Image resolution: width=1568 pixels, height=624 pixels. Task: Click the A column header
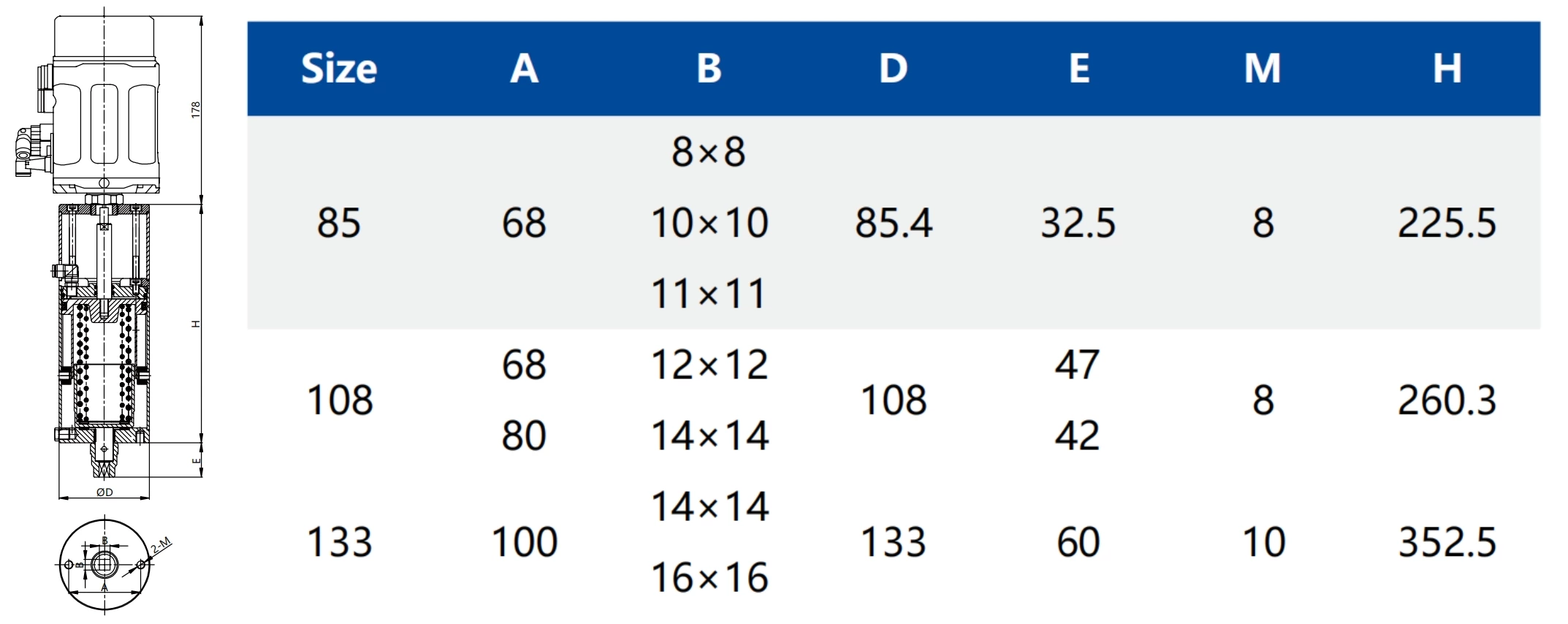524,69
